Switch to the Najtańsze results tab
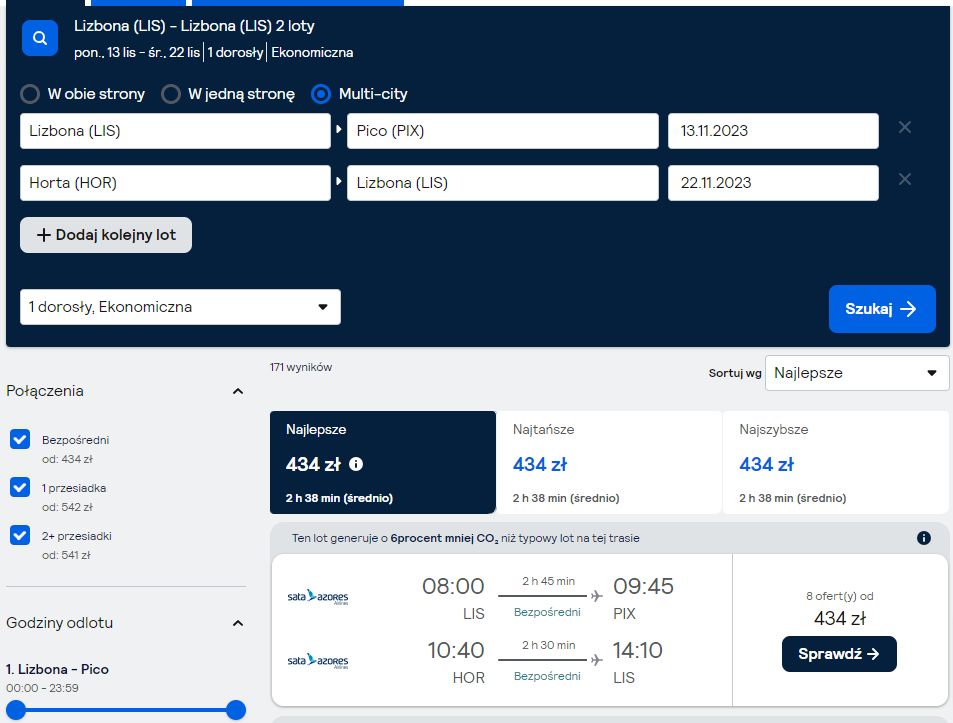Image resolution: width=953 pixels, height=723 pixels. [x=609, y=462]
